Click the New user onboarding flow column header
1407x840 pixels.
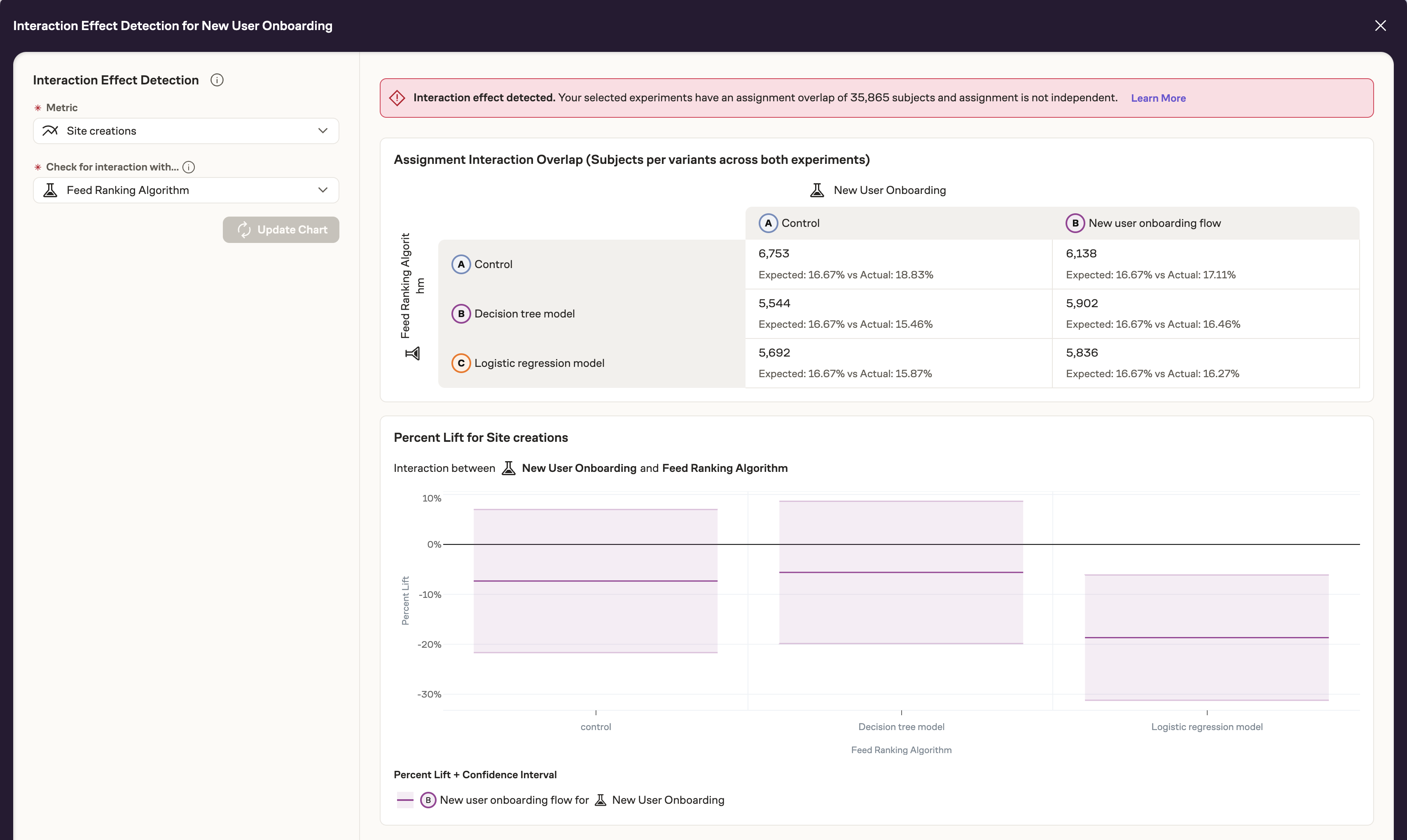click(1154, 223)
